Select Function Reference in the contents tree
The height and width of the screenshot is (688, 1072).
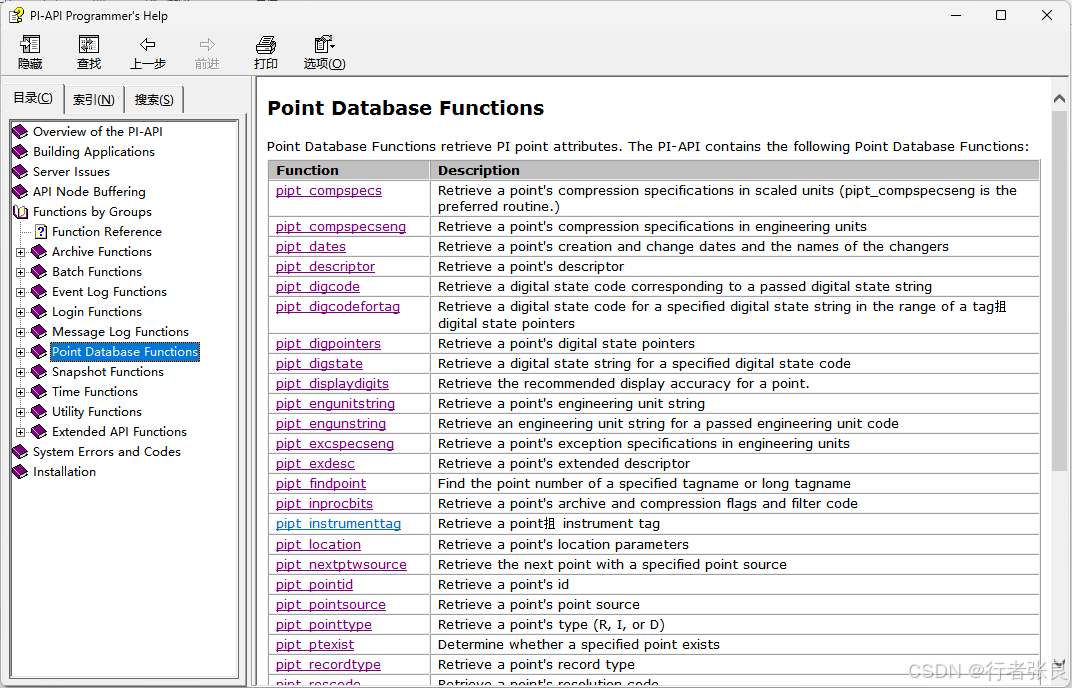[x=107, y=232]
